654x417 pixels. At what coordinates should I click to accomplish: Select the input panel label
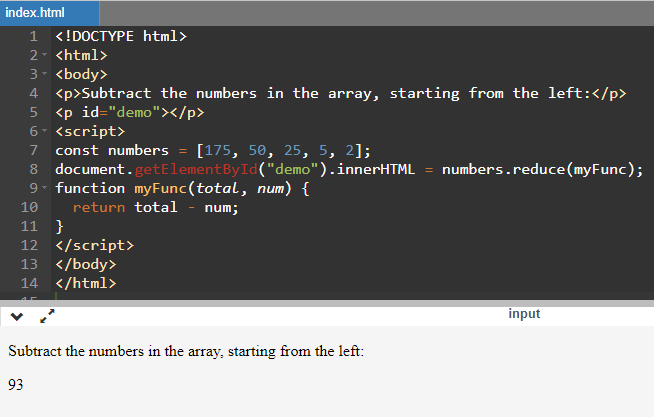[x=524, y=314]
